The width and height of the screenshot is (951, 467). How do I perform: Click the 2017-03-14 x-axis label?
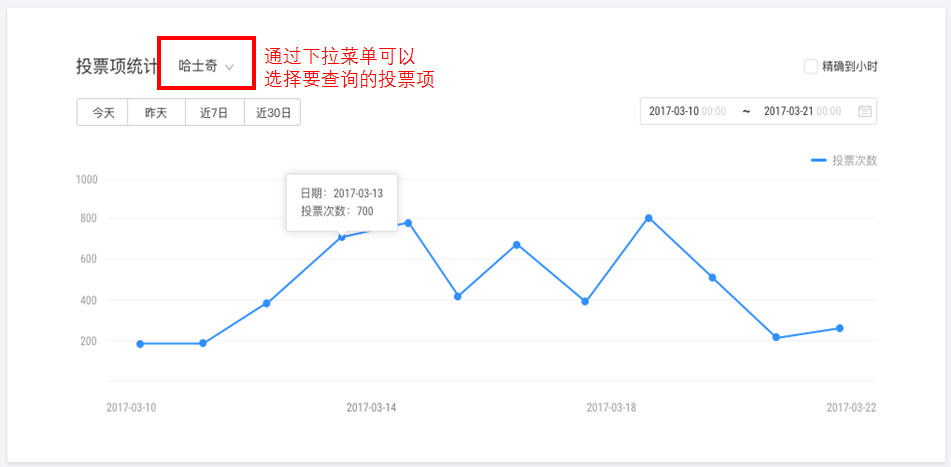tap(372, 407)
